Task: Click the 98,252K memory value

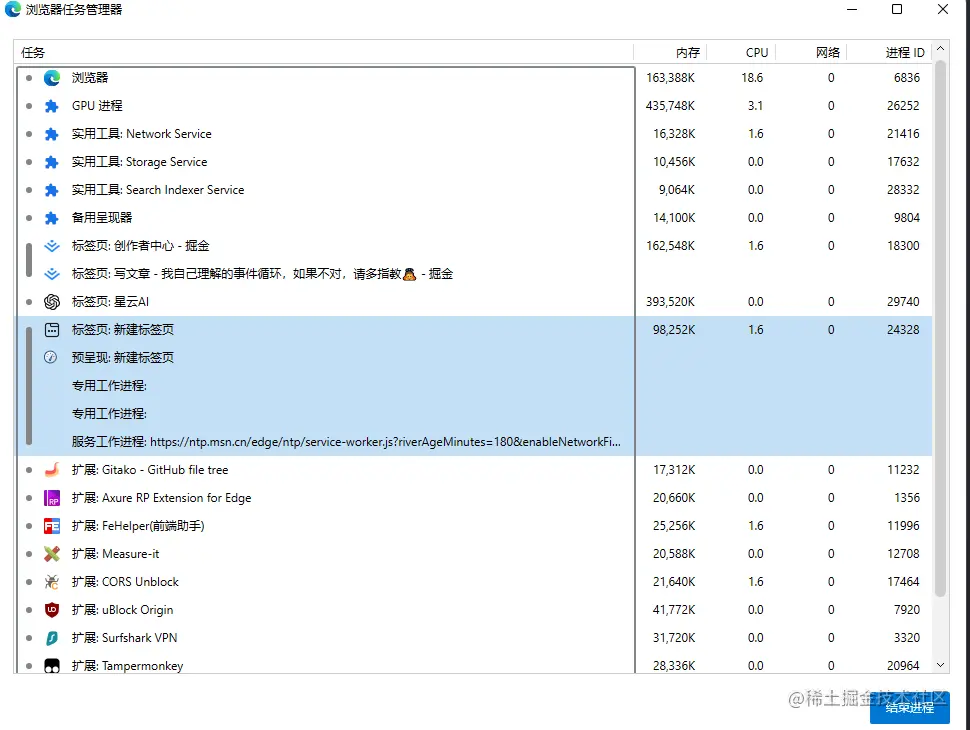Action: click(x=674, y=330)
